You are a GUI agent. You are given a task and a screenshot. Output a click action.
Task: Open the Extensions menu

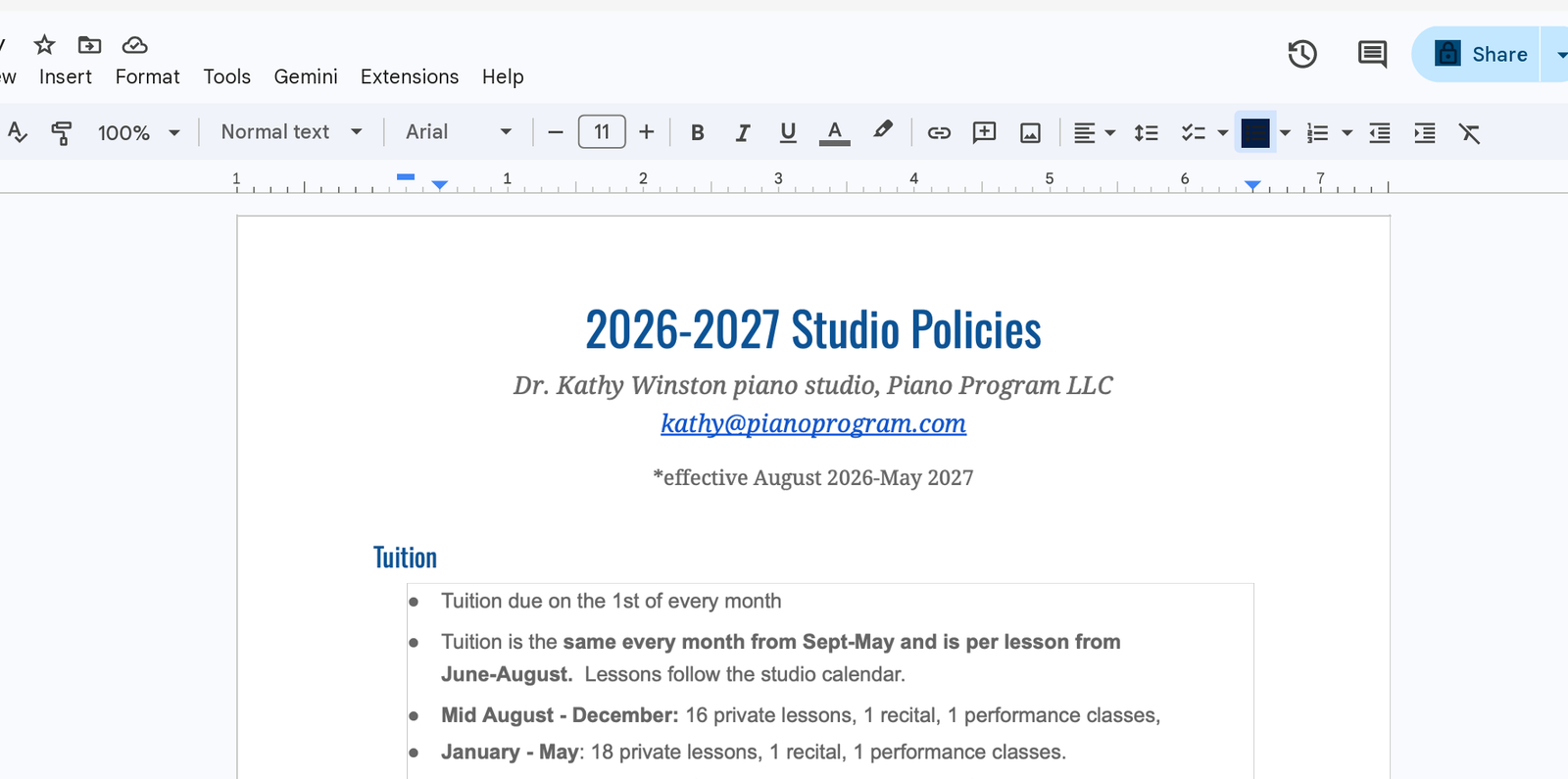(x=410, y=76)
